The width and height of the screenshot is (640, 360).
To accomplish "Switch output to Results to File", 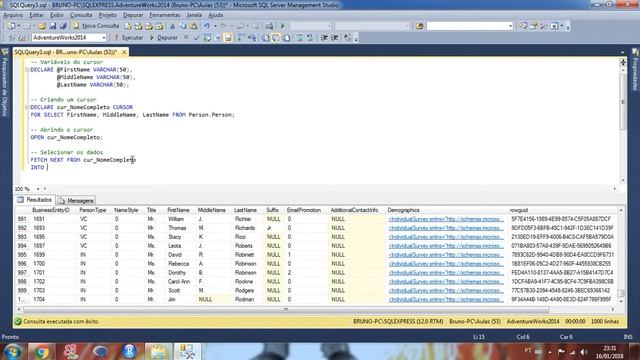I will coord(287,38).
